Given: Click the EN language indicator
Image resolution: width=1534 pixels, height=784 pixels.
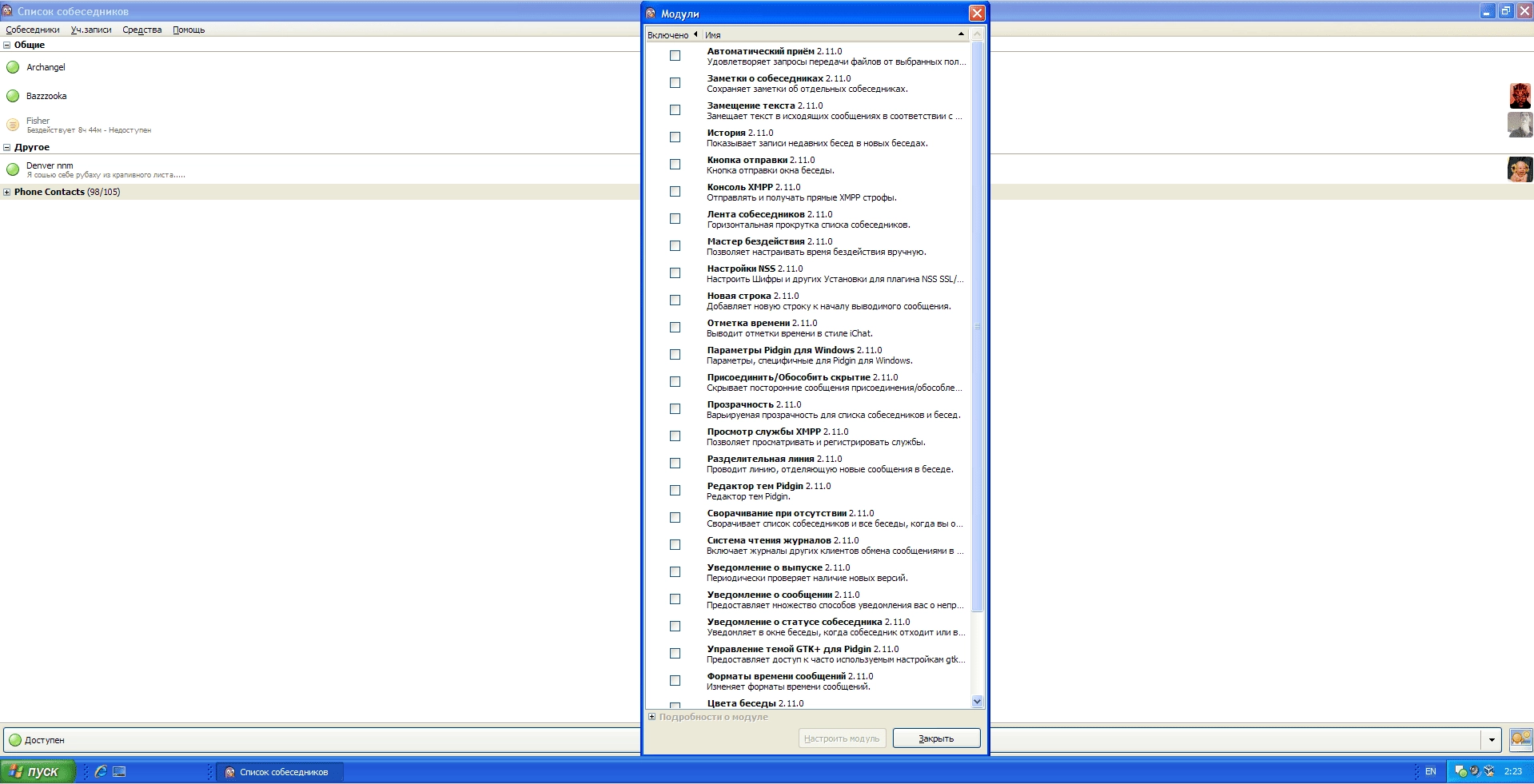Looking at the screenshot, I should click(x=1431, y=771).
